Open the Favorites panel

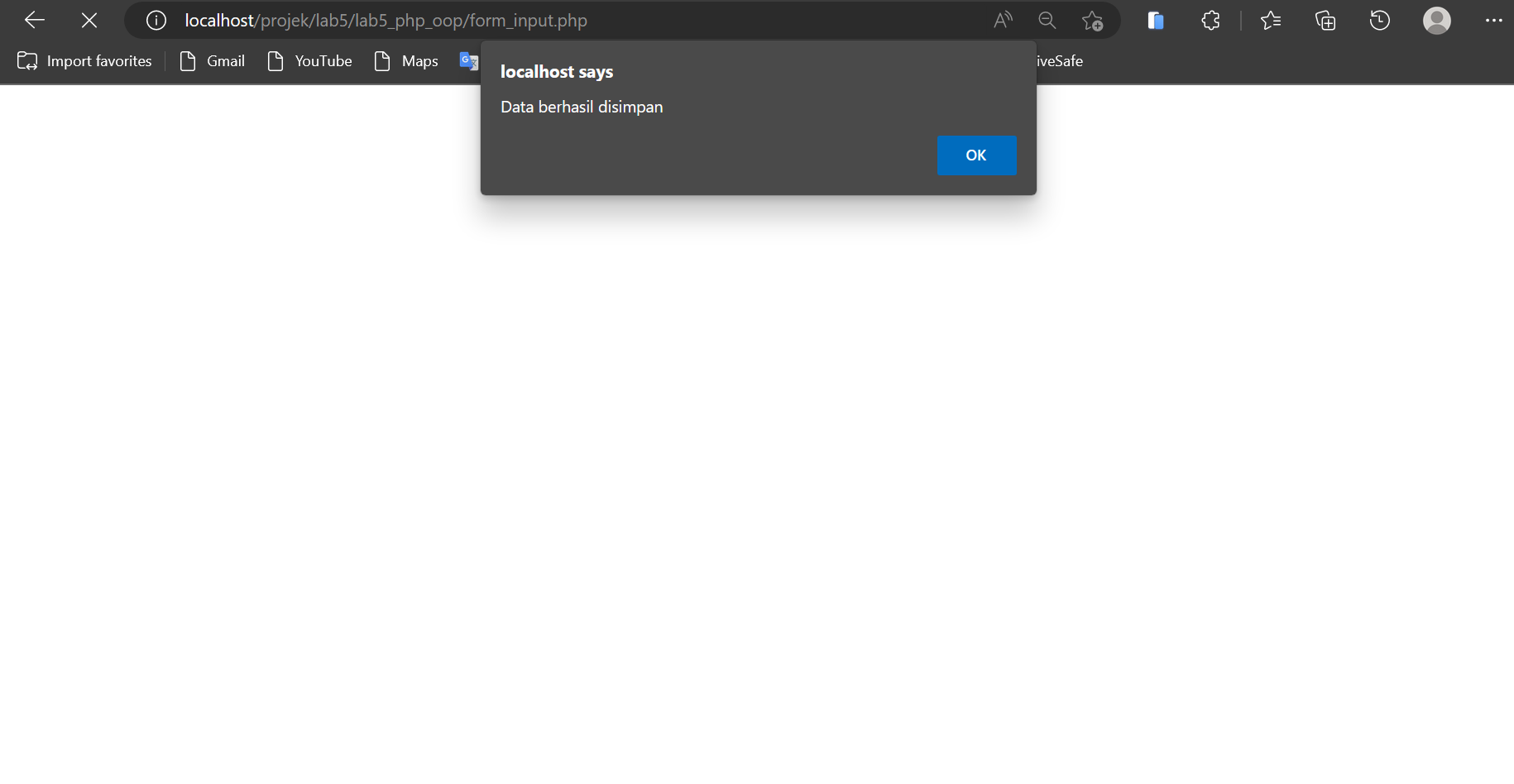click(x=1272, y=20)
